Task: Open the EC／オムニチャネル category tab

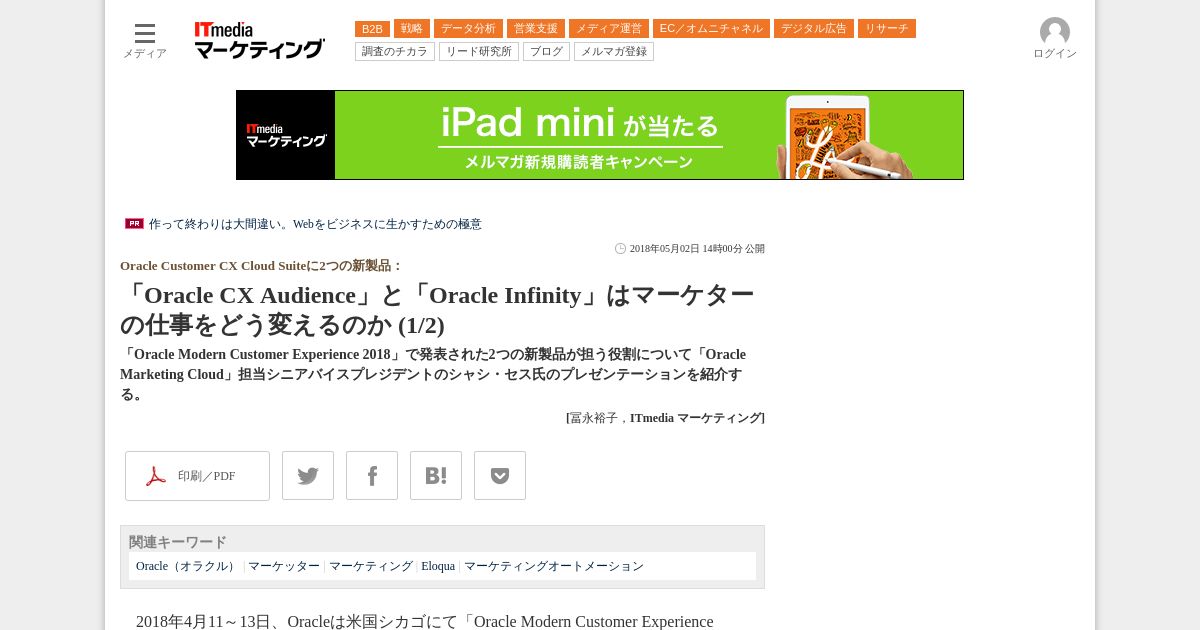Action: (711, 29)
